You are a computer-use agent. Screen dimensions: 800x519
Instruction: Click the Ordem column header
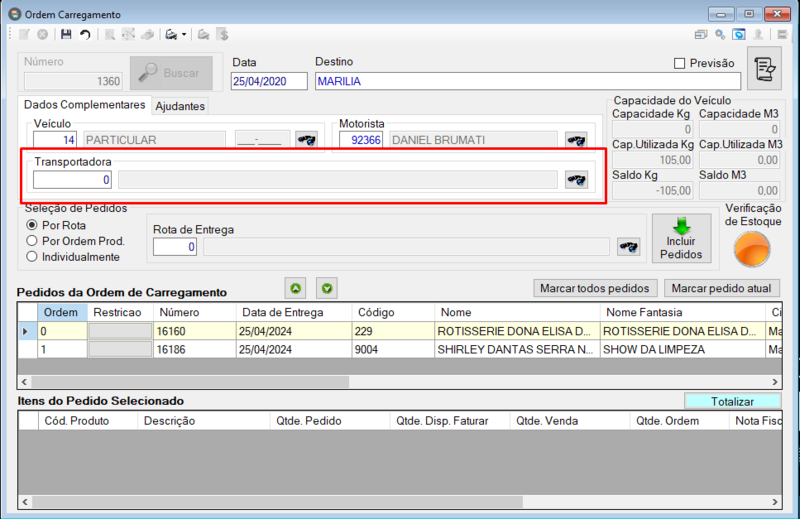coord(62,312)
